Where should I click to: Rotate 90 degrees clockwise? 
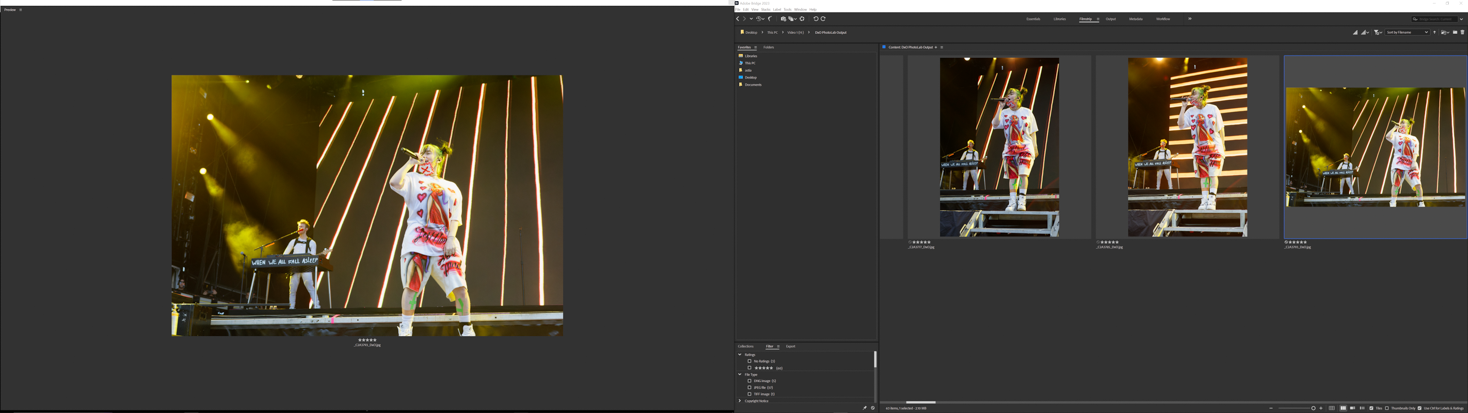(x=823, y=18)
